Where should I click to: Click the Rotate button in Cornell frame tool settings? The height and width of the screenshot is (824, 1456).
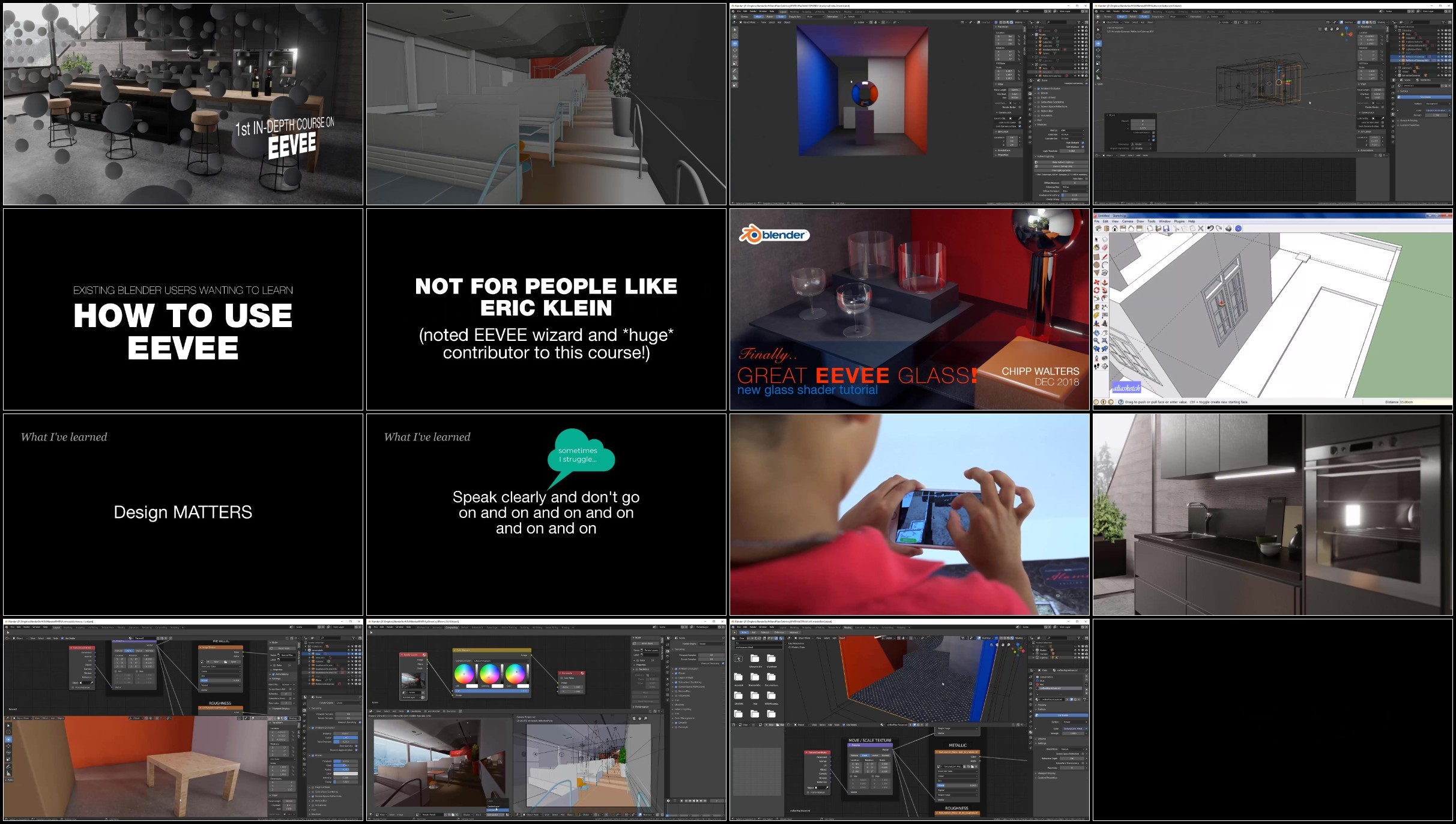(x=770, y=17)
